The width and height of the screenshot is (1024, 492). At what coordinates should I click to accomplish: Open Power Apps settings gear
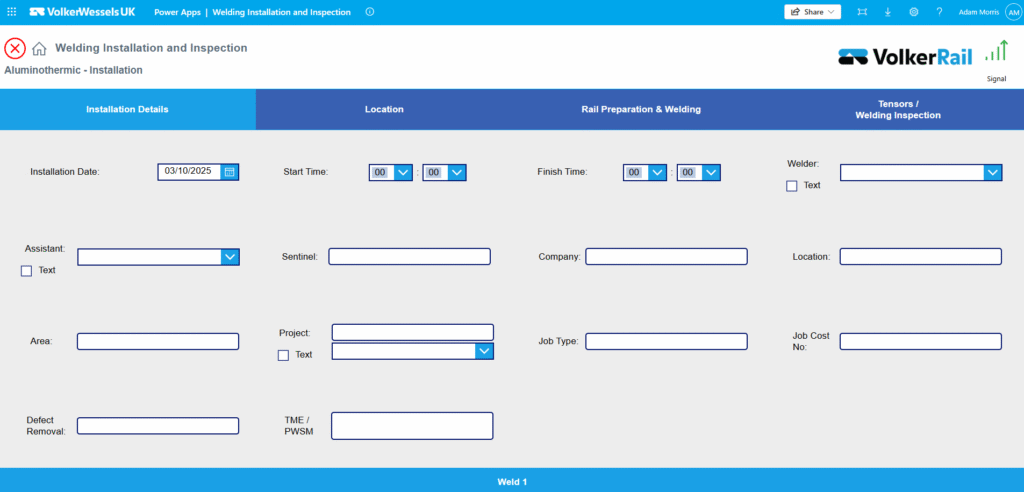[x=914, y=12]
